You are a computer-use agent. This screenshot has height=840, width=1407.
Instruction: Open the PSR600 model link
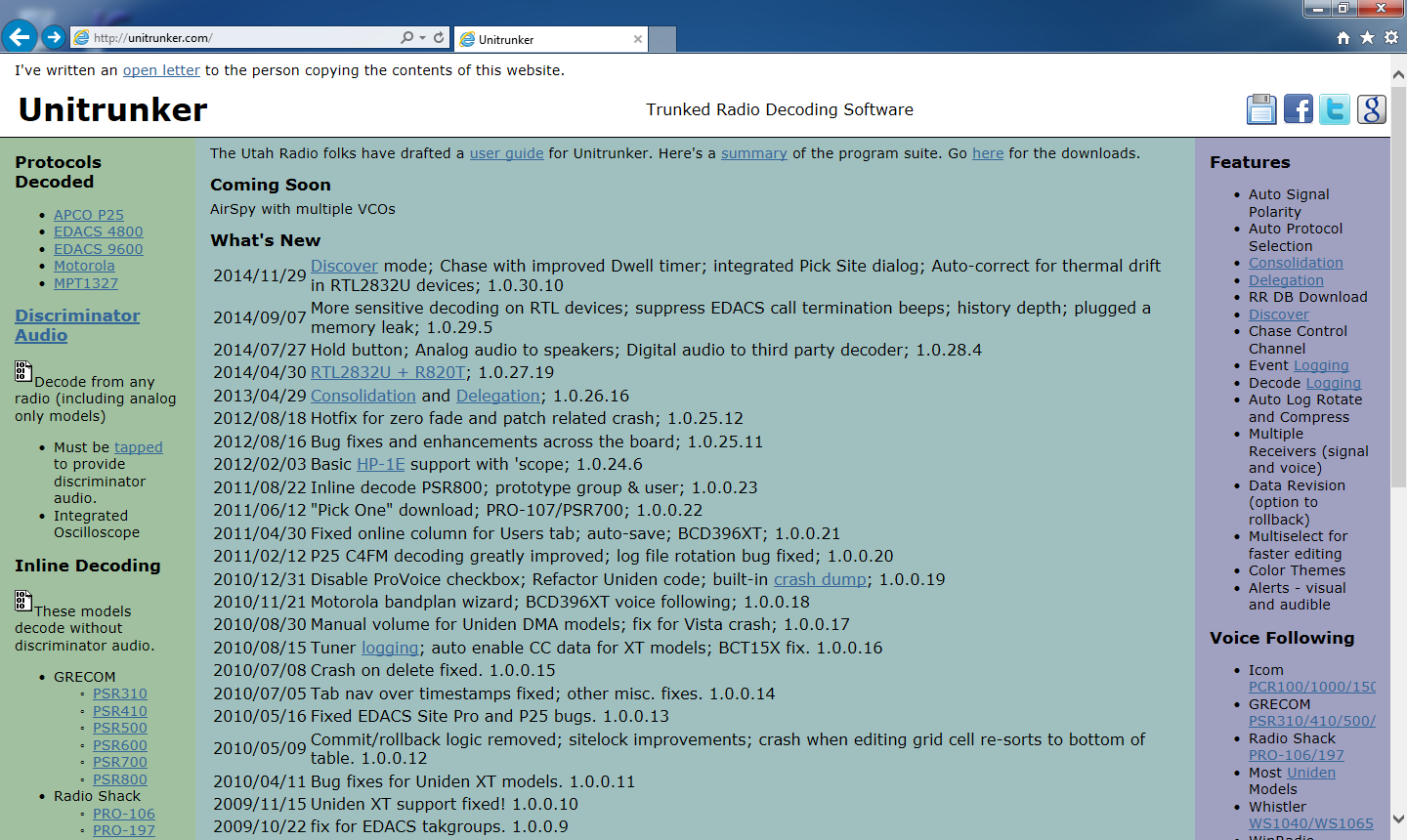click(120, 745)
